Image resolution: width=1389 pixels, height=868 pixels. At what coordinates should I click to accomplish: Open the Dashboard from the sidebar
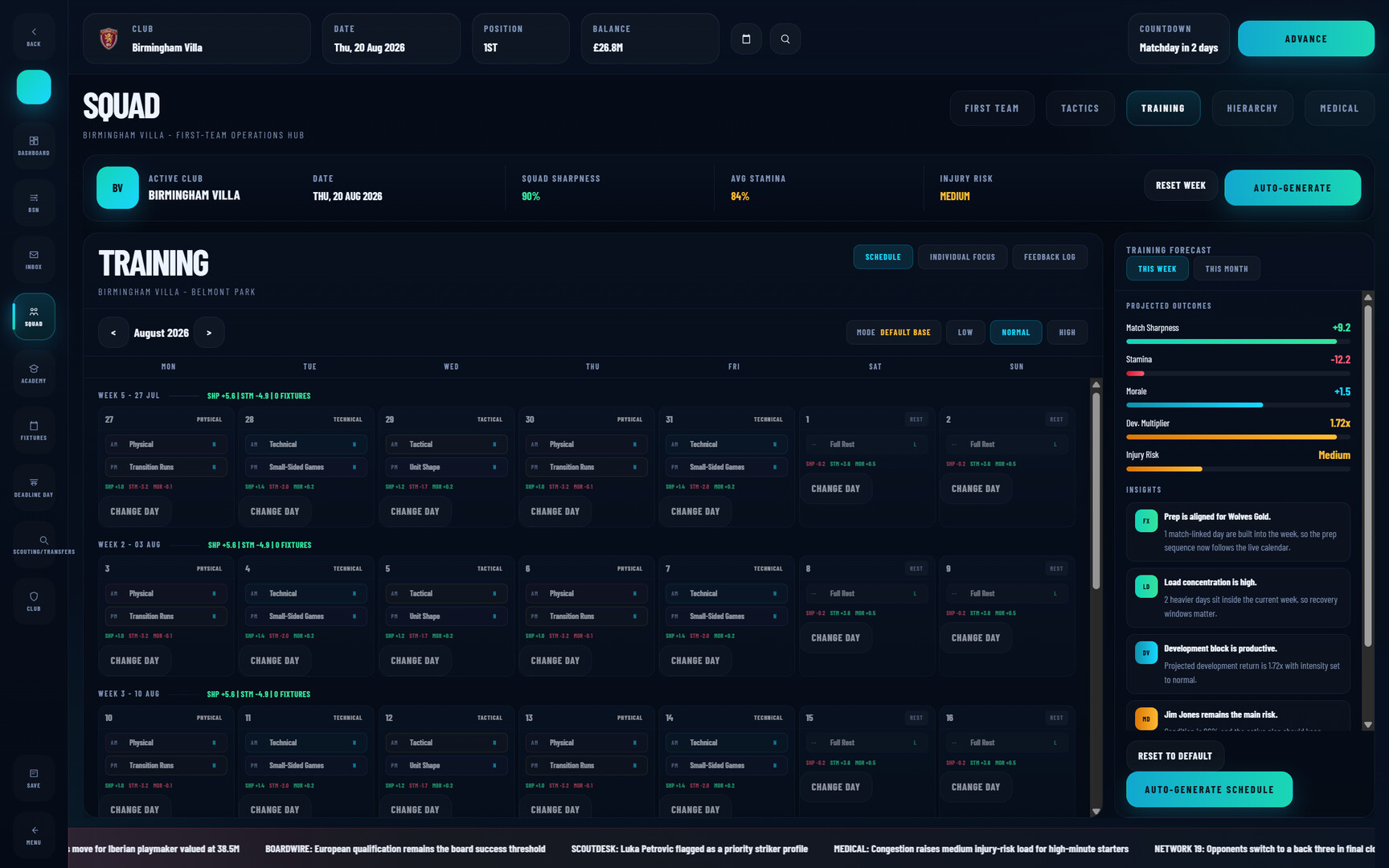click(33, 145)
